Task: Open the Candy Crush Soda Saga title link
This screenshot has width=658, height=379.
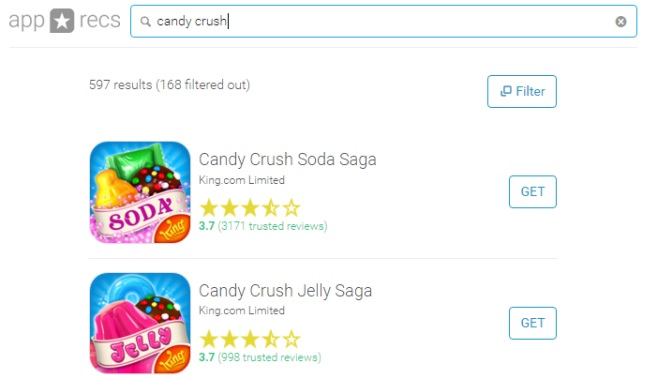Action: (287, 159)
